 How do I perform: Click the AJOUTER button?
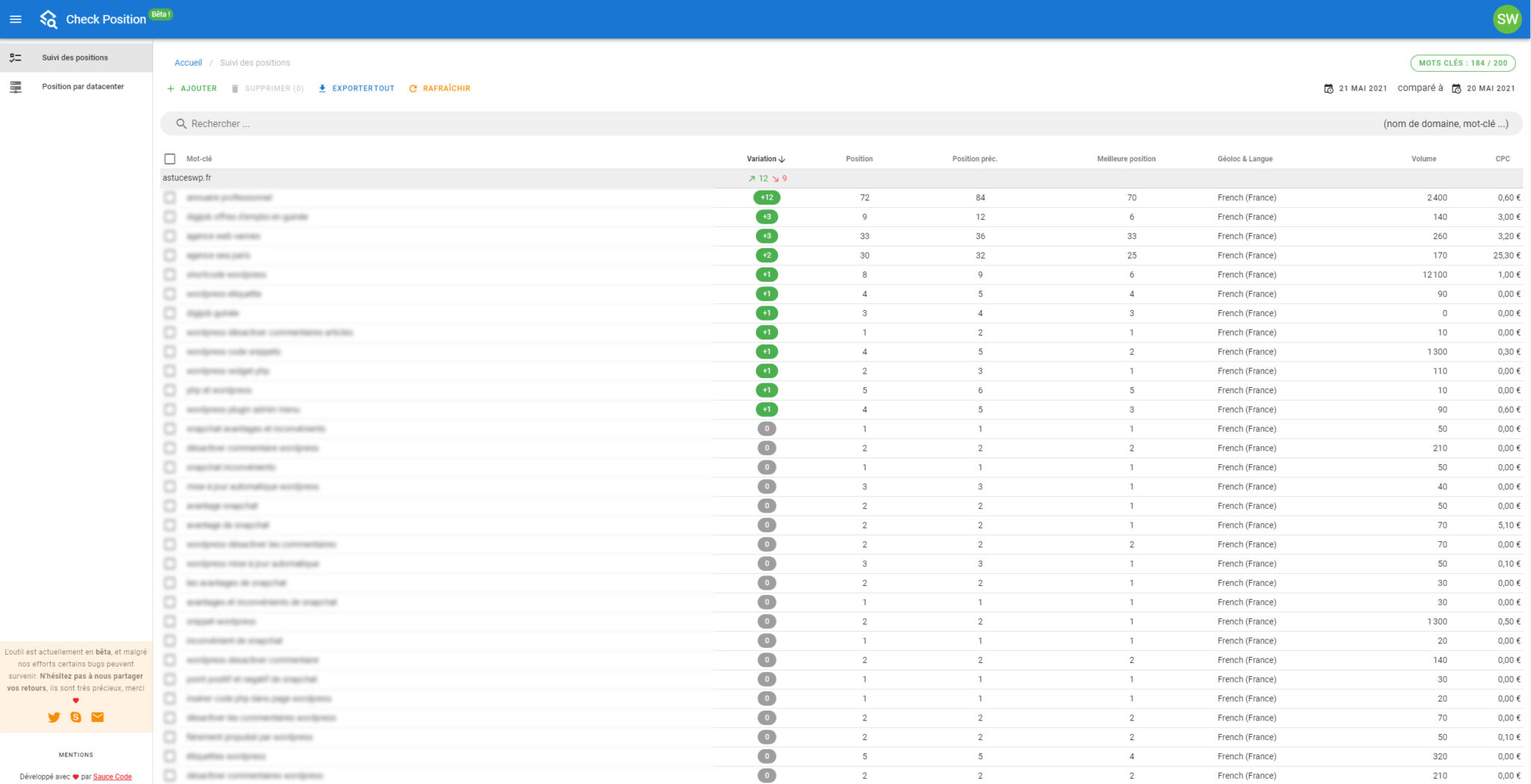click(192, 88)
